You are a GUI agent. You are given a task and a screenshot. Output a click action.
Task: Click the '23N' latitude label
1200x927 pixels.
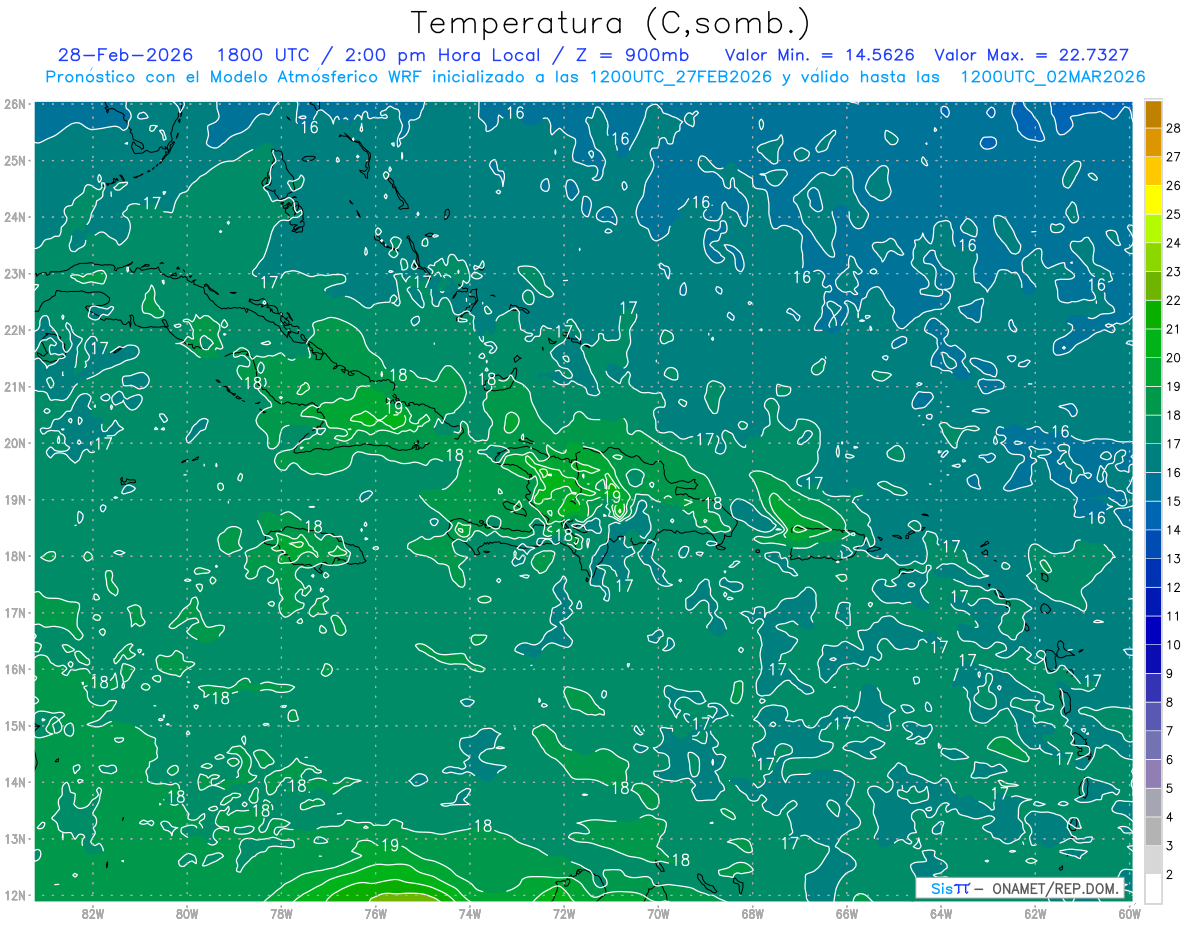point(14,273)
